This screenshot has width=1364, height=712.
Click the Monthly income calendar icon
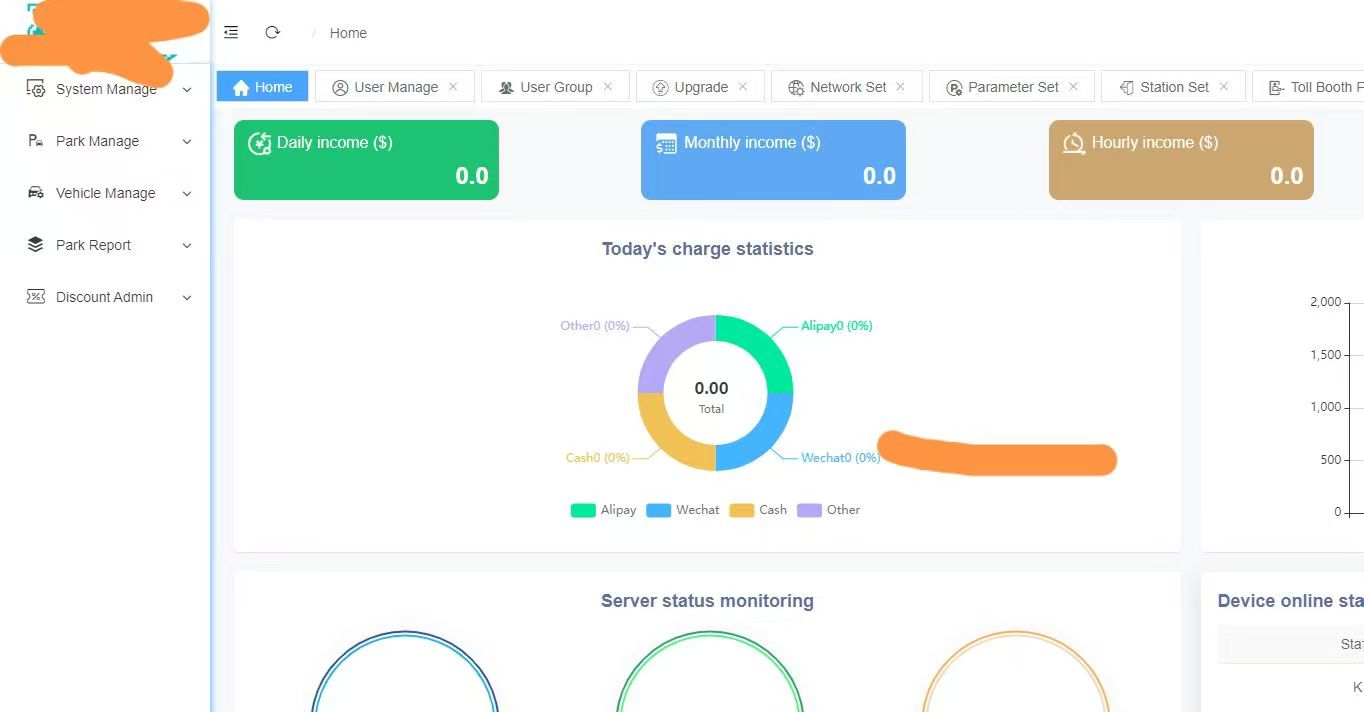(x=666, y=143)
